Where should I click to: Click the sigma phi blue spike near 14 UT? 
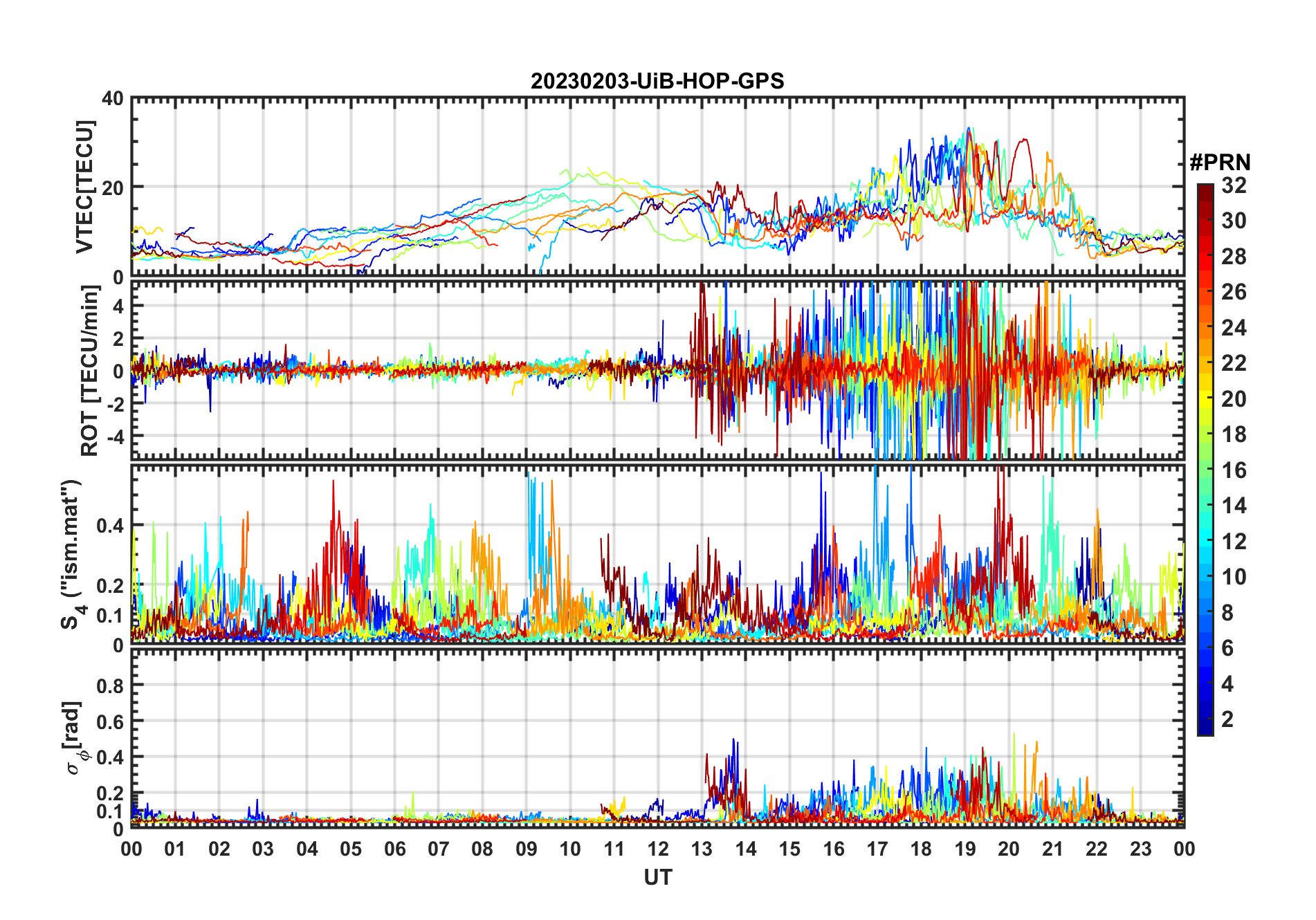(x=733, y=740)
